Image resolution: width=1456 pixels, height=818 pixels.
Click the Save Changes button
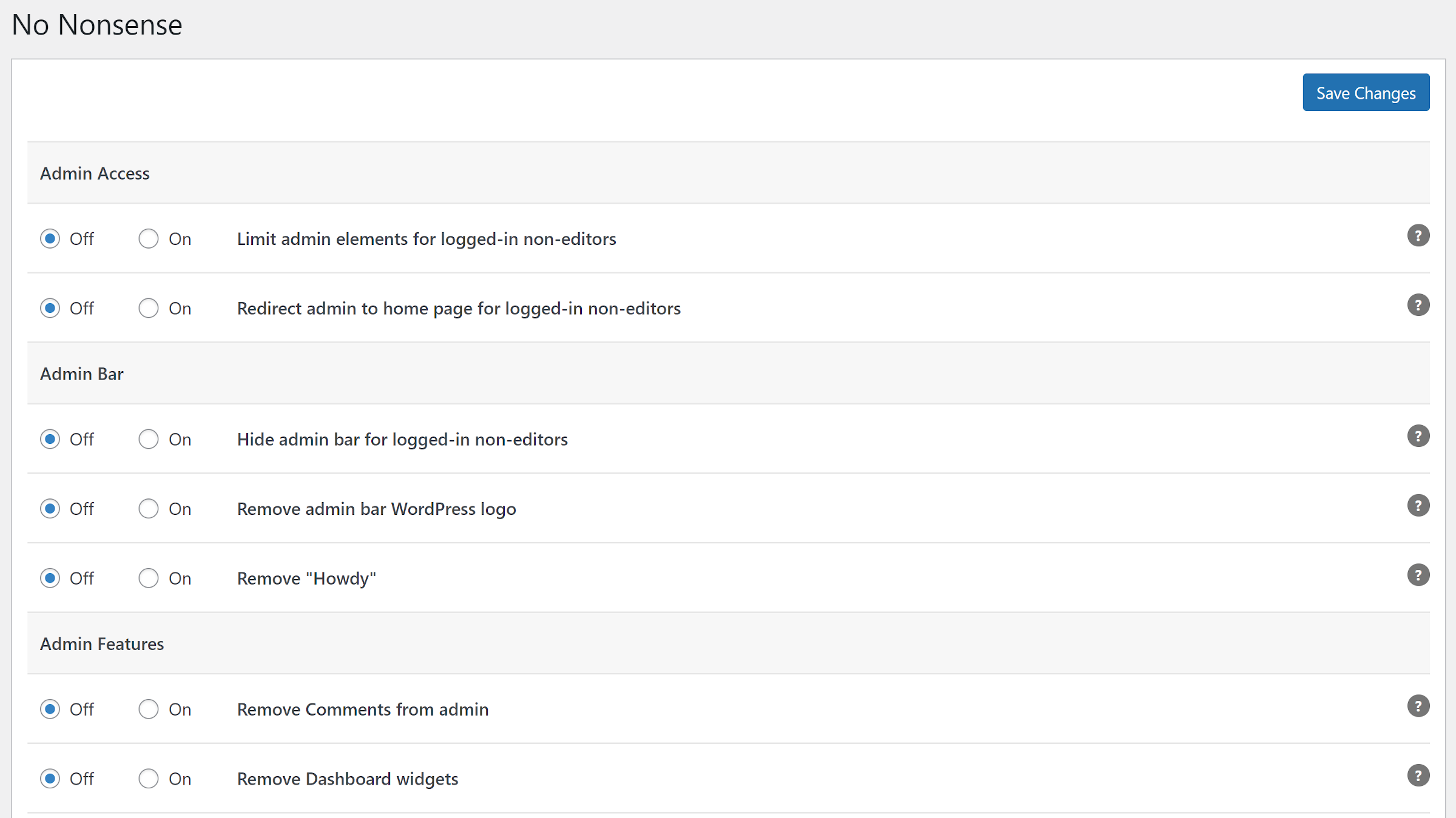(x=1366, y=92)
